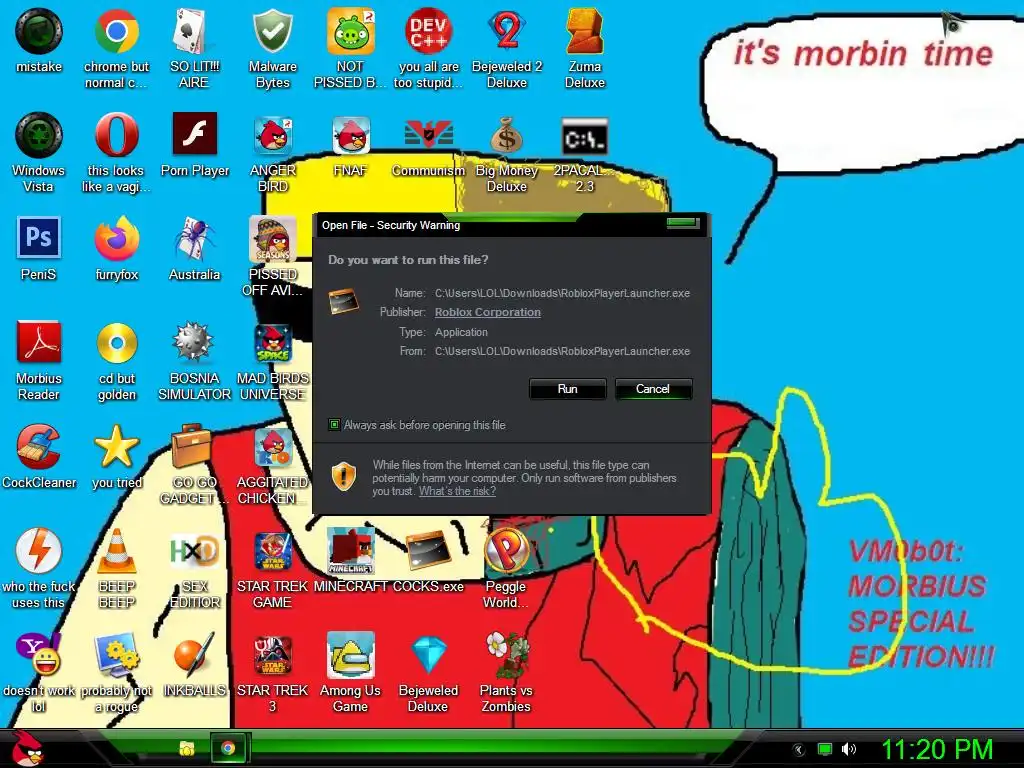
Task: Open "chrome but normal c..." Chrome icon
Action: pyautogui.click(x=116, y=31)
